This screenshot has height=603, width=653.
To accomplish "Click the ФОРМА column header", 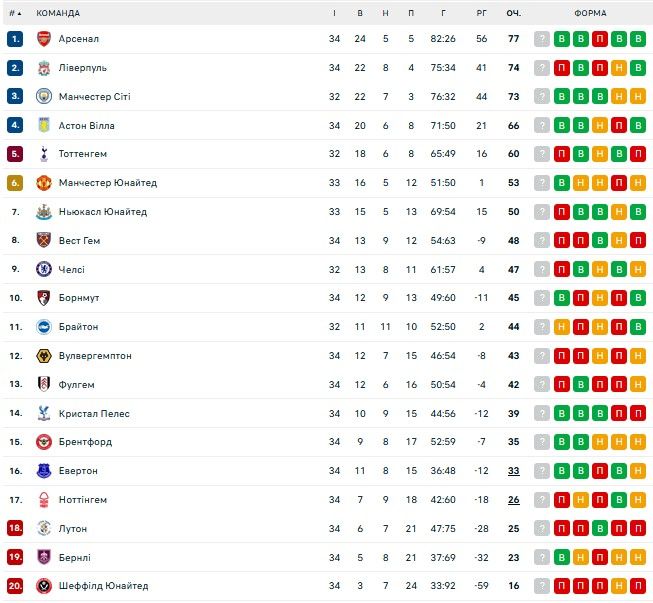I will click(x=589, y=13).
